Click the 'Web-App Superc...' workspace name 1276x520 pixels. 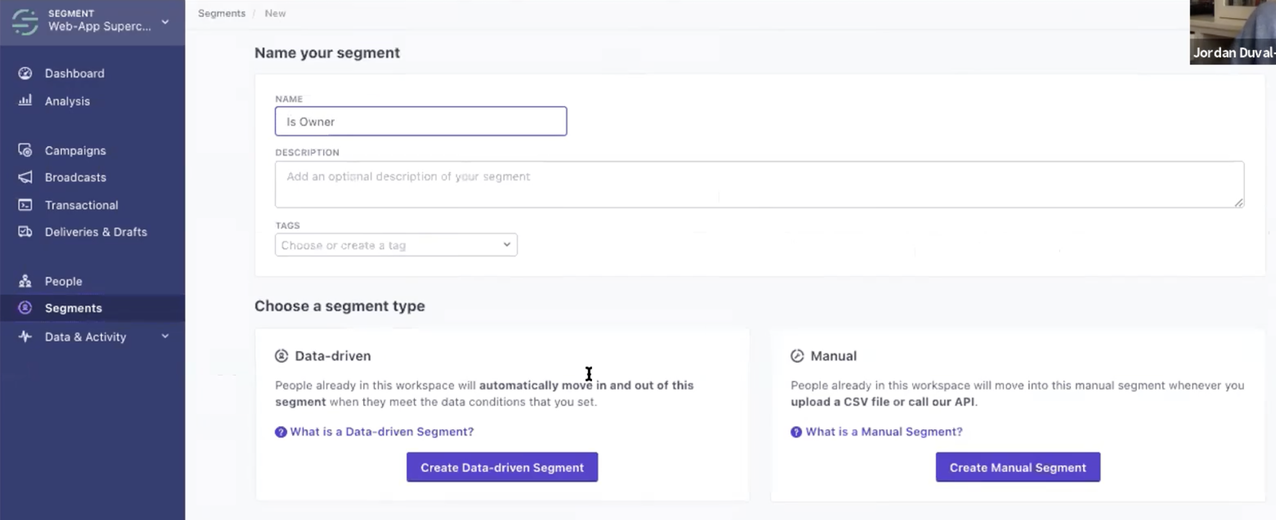[100, 27]
